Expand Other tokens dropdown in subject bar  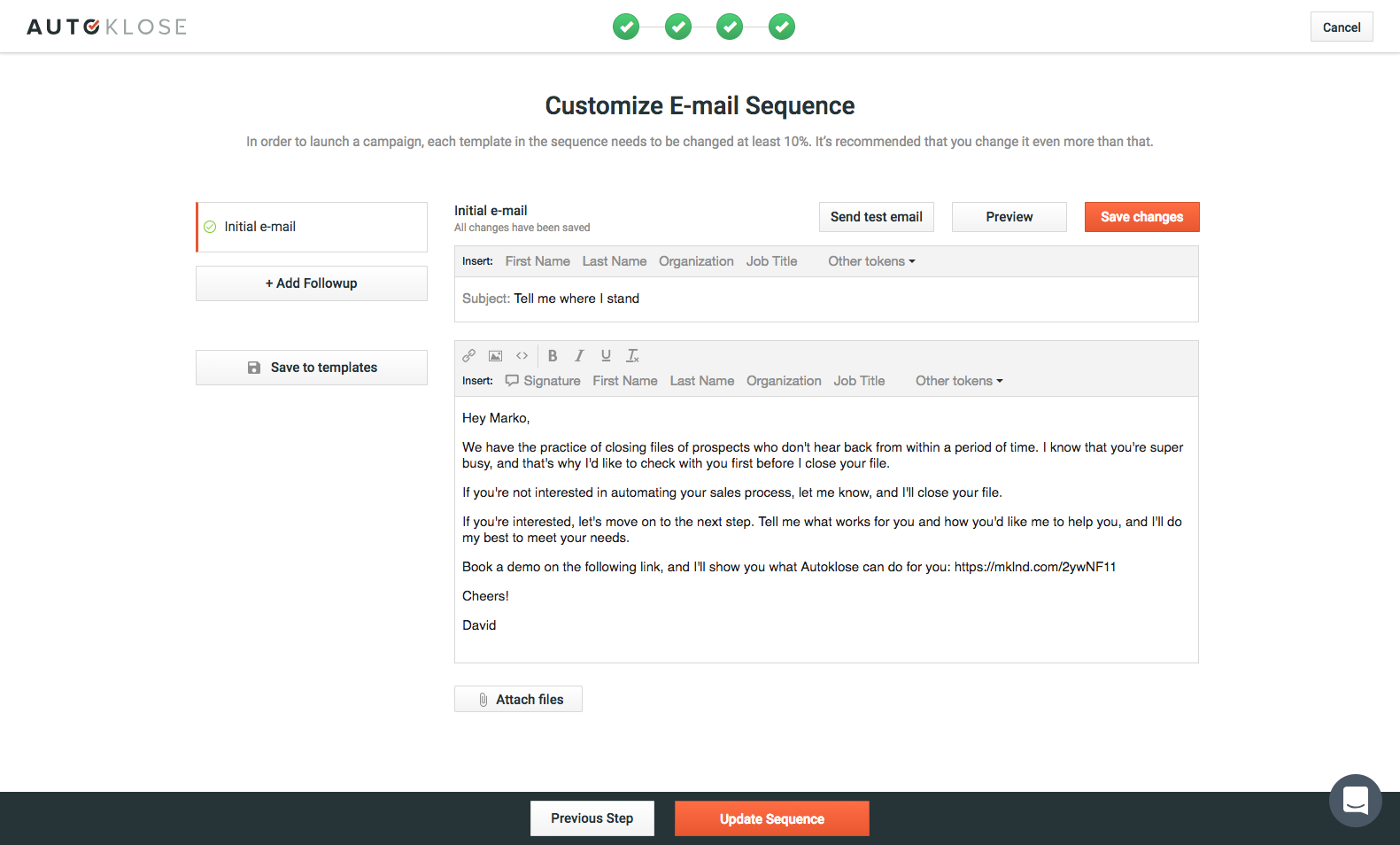871,261
